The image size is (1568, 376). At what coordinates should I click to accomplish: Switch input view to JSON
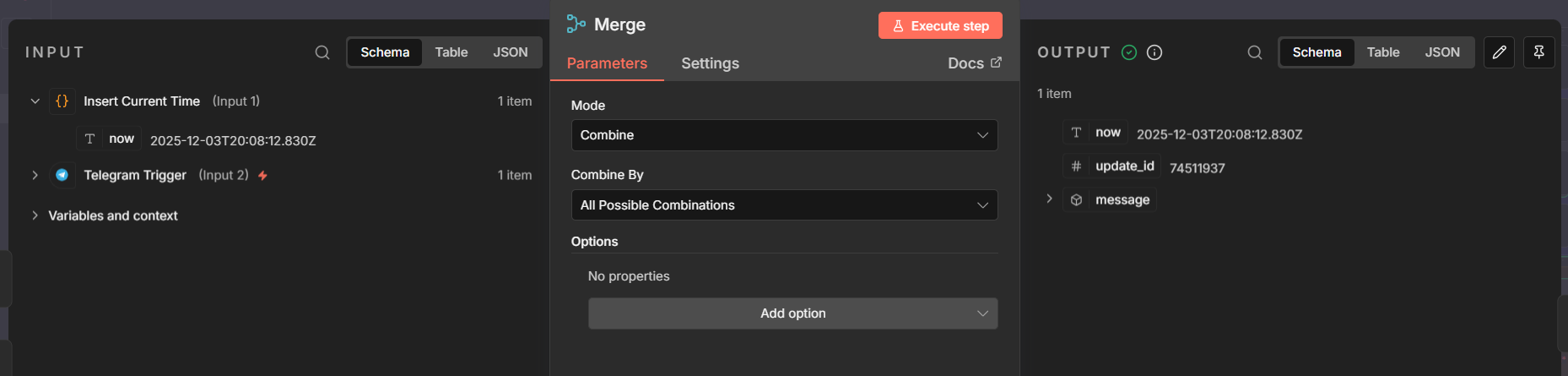click(511, 52)
